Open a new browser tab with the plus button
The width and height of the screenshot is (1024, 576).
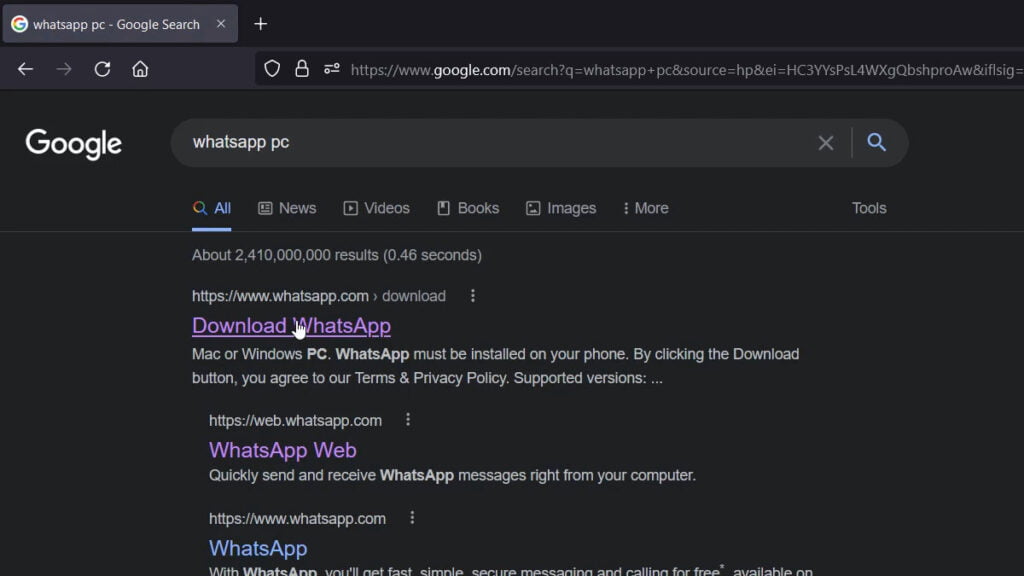[260, 23]
